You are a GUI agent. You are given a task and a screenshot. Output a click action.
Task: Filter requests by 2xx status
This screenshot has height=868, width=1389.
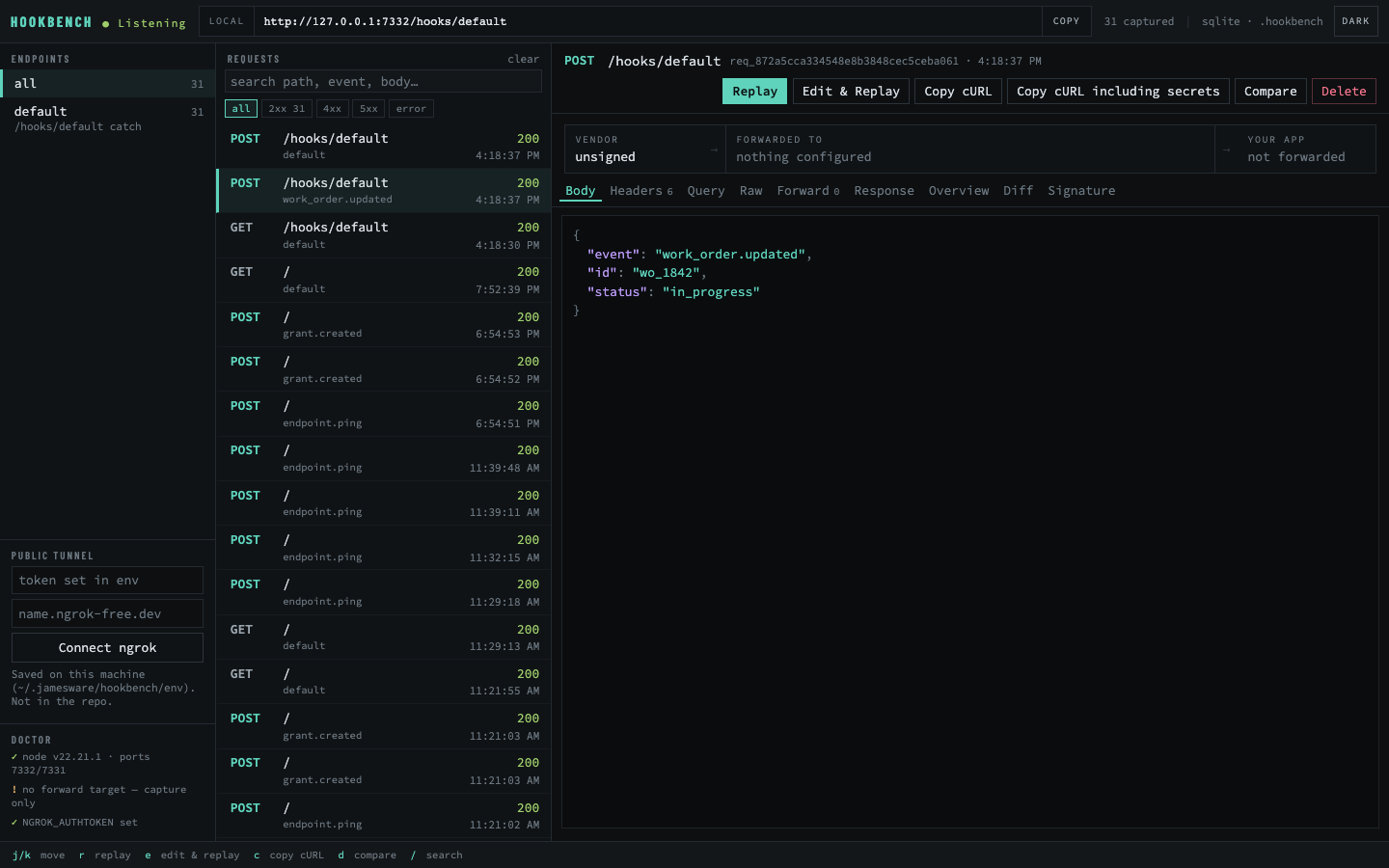click(286, 109)
